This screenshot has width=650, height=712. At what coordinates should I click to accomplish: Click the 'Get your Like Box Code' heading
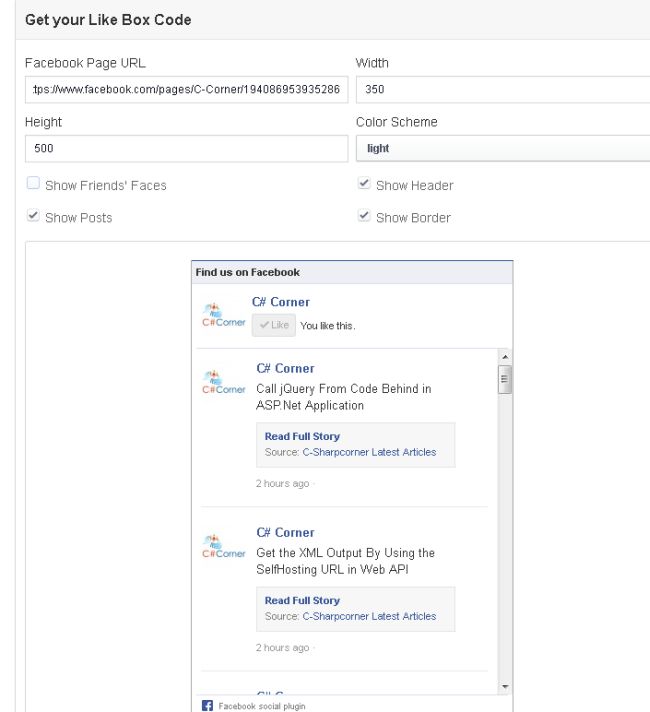point(108,20)
